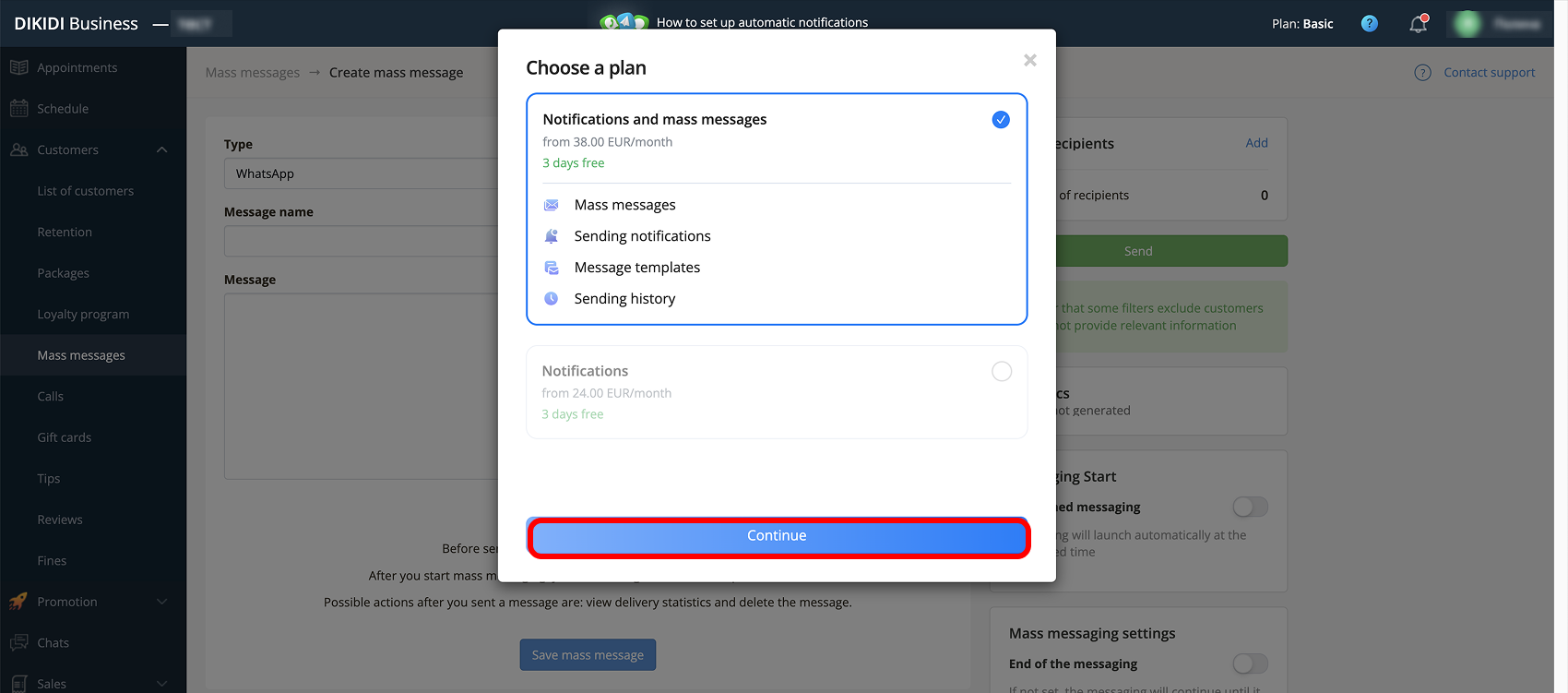The image size is (1568, 693).
Task: Select the Notifications plan radio button
Action: (x=1002, y=372)
